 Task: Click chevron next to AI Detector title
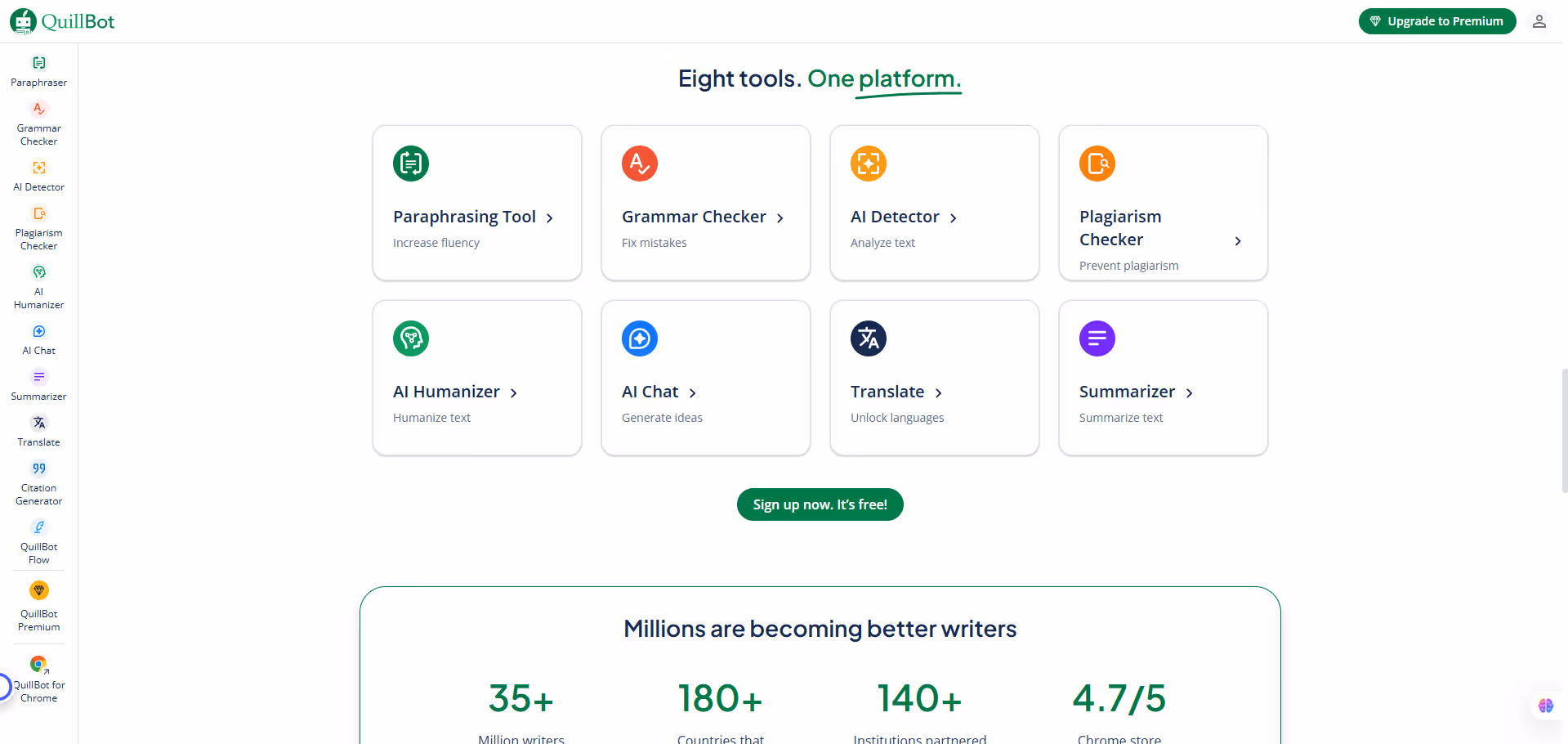pos(954,218)
